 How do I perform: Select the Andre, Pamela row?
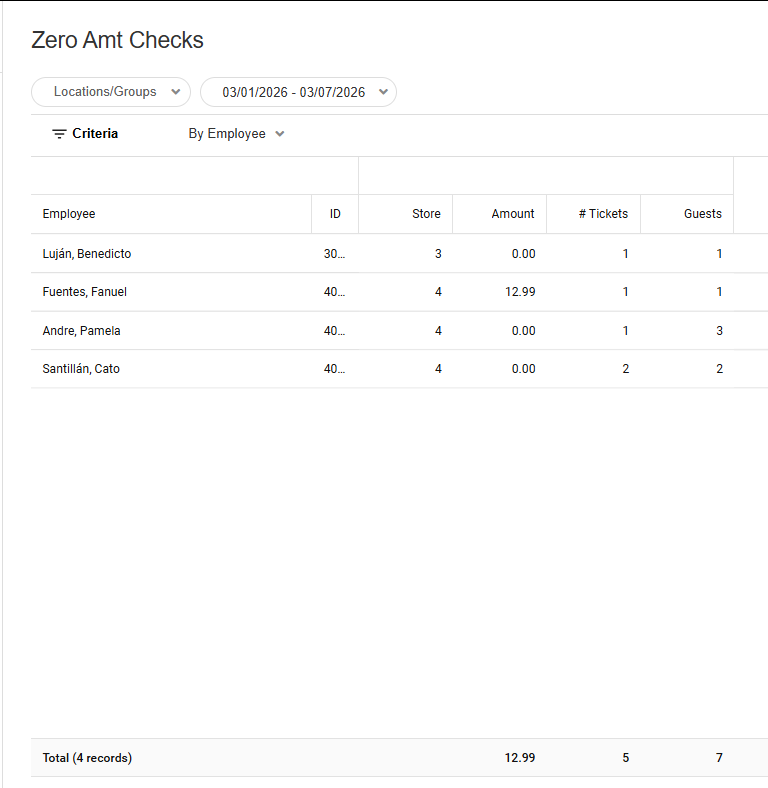[x=81, y=331]
